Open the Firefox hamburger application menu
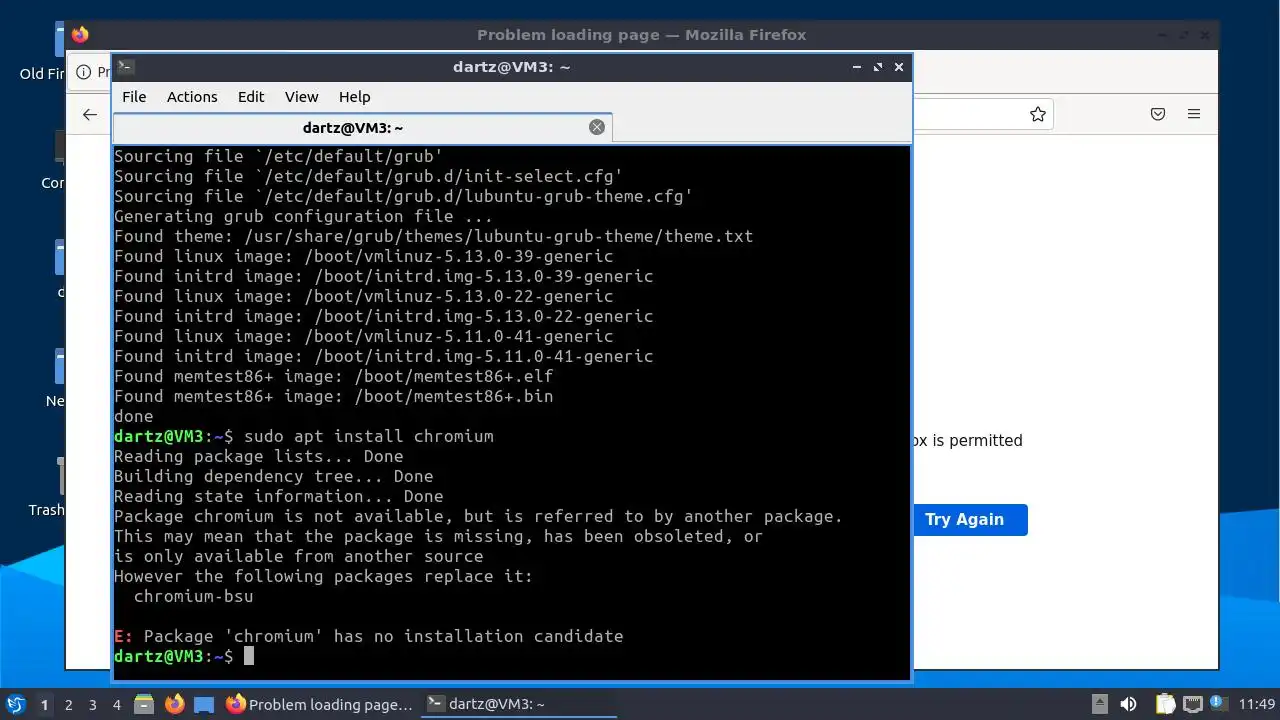 point(1194,114)
